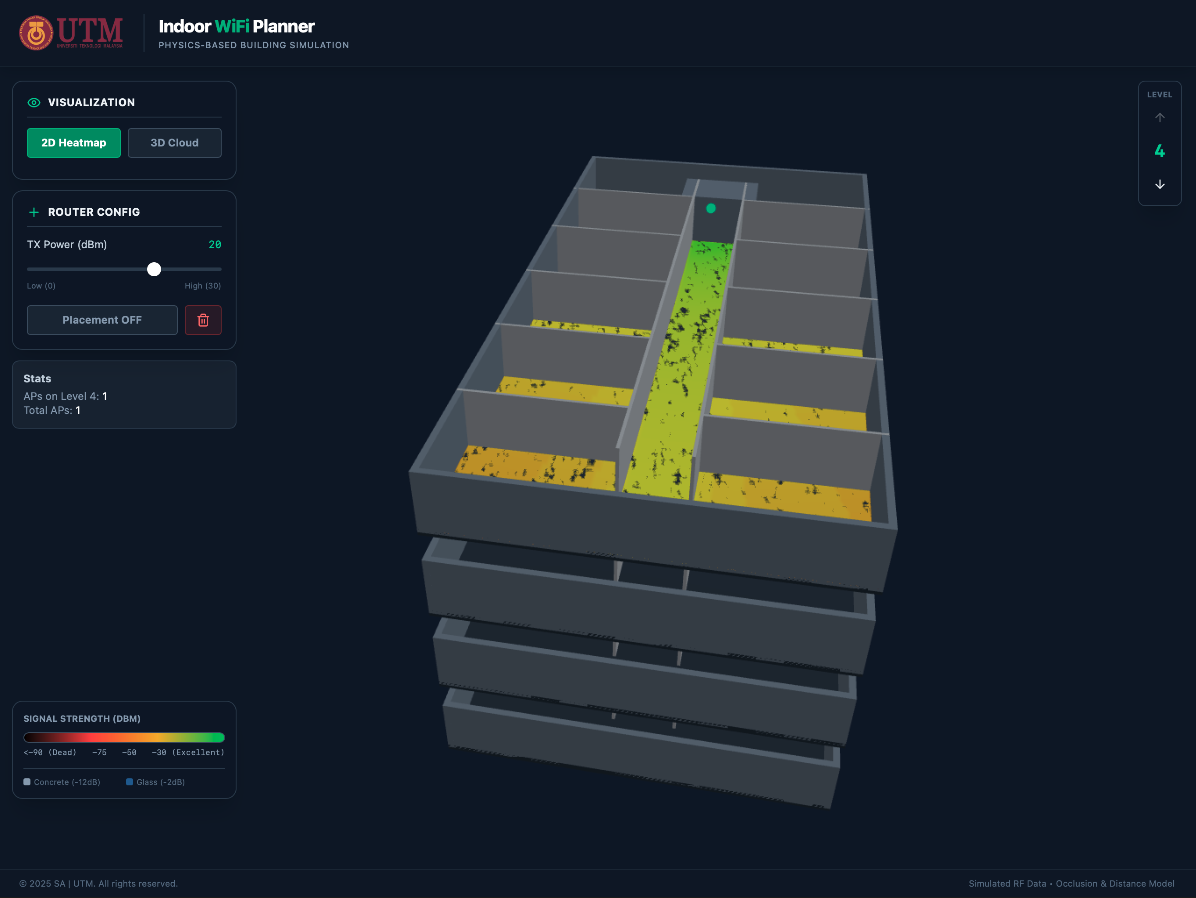Delete routers with the red trash icon
The height and width of the screenshot is (898, 1196).
[203, 320]
